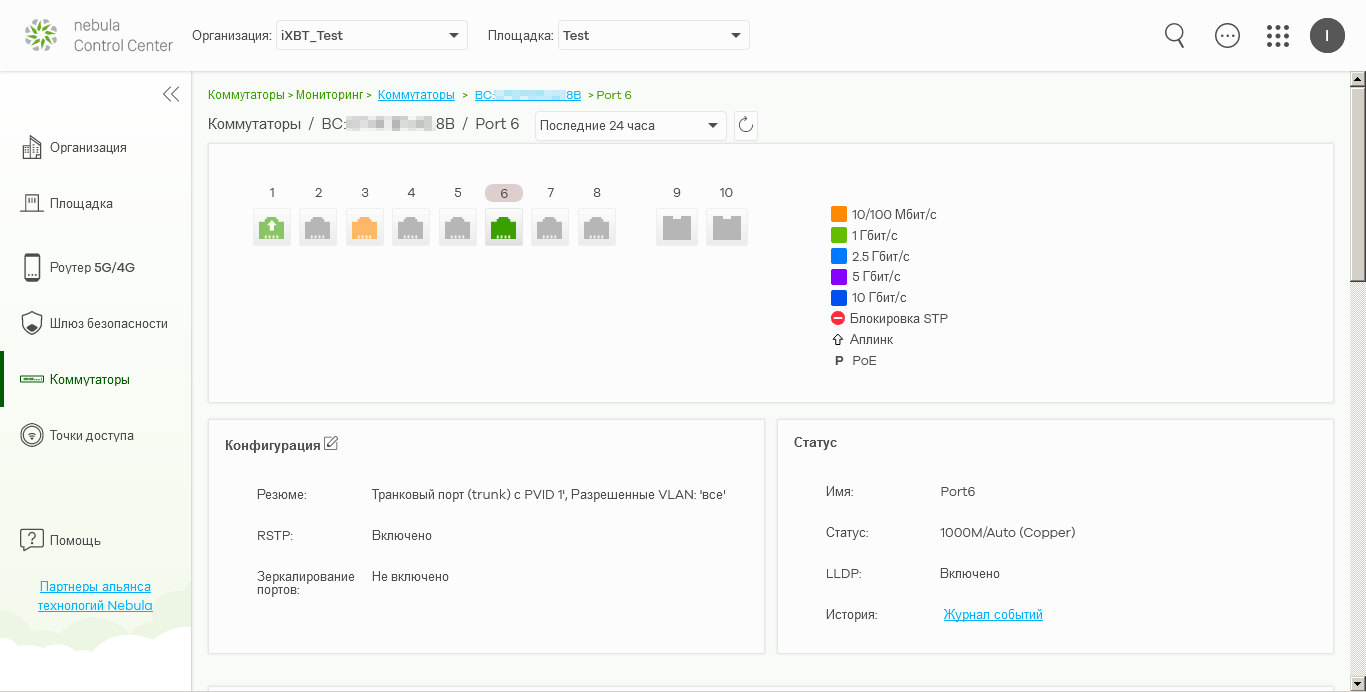Image resolution: width=1366 pixels, height=692 pixels.
Task: Click the blue 2.5 Гбит/с legend swatch
Action: [x=839, y=256]
